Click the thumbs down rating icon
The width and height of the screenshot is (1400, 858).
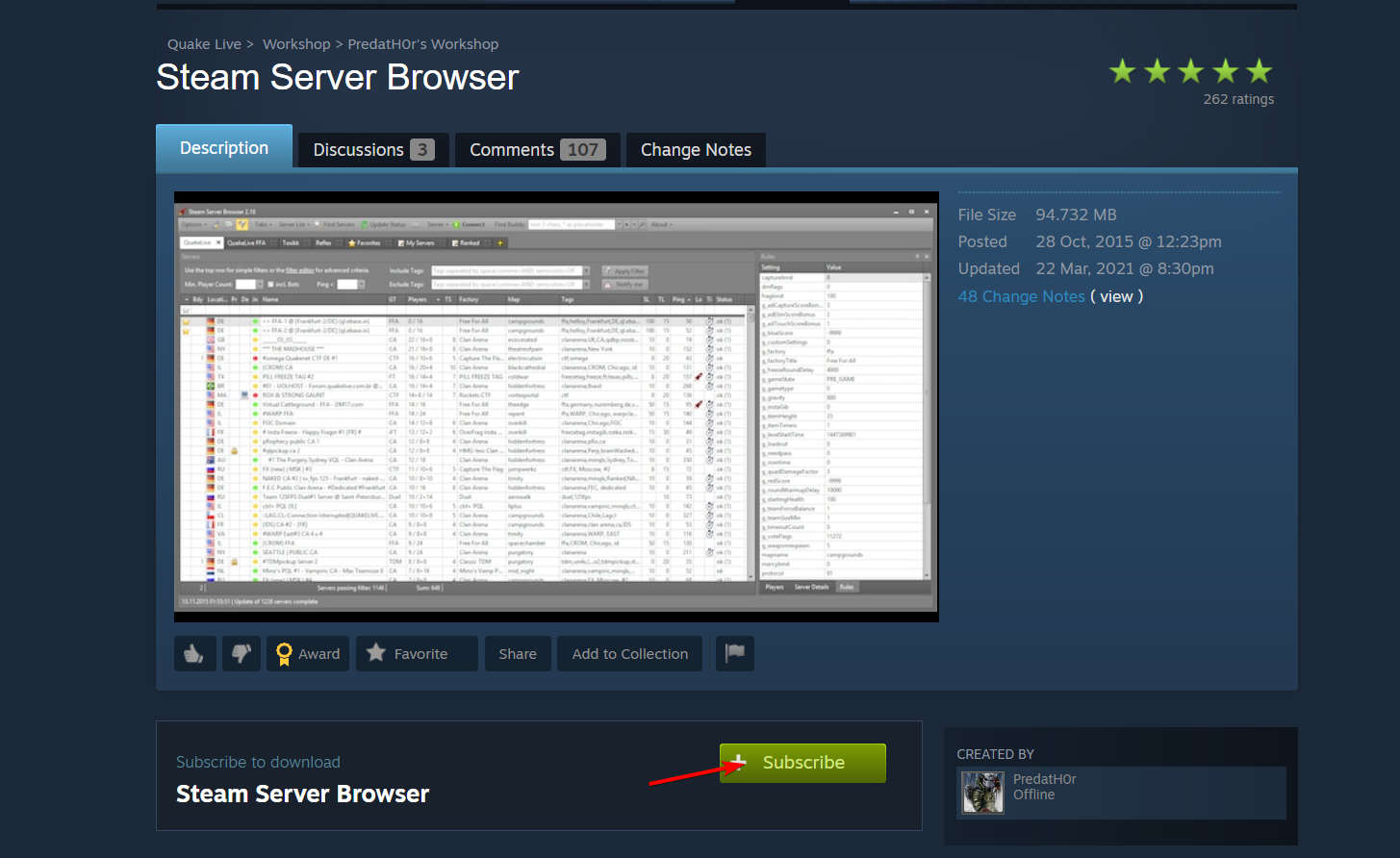[x=241, y=653]
